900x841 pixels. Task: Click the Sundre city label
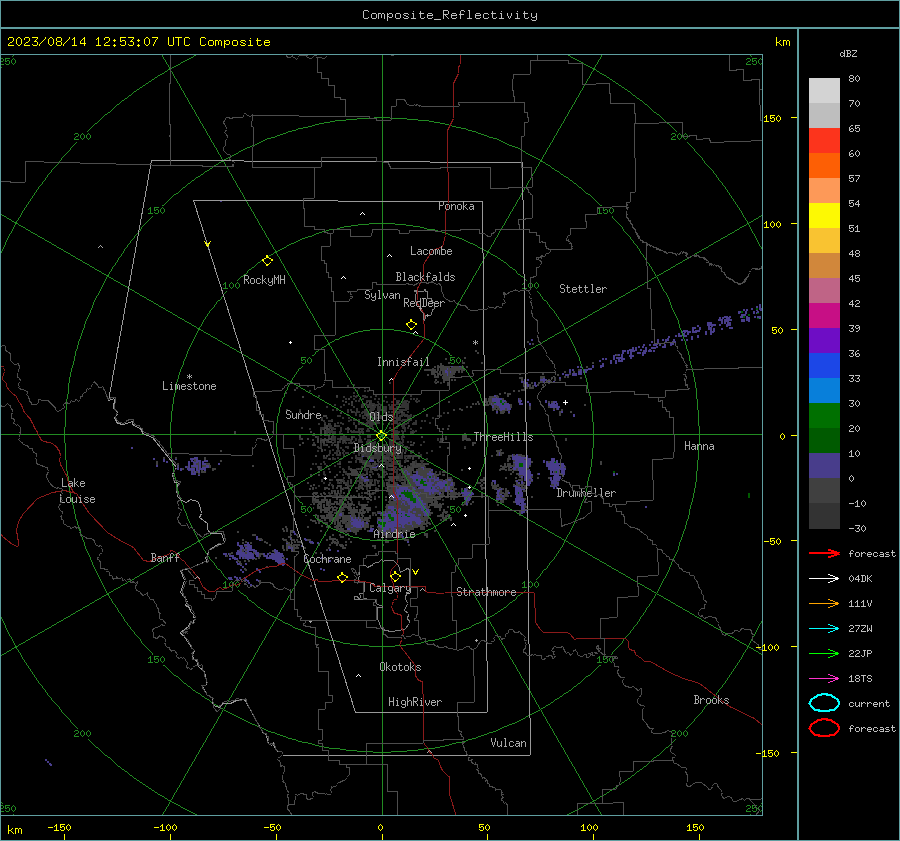coord(303,414)
